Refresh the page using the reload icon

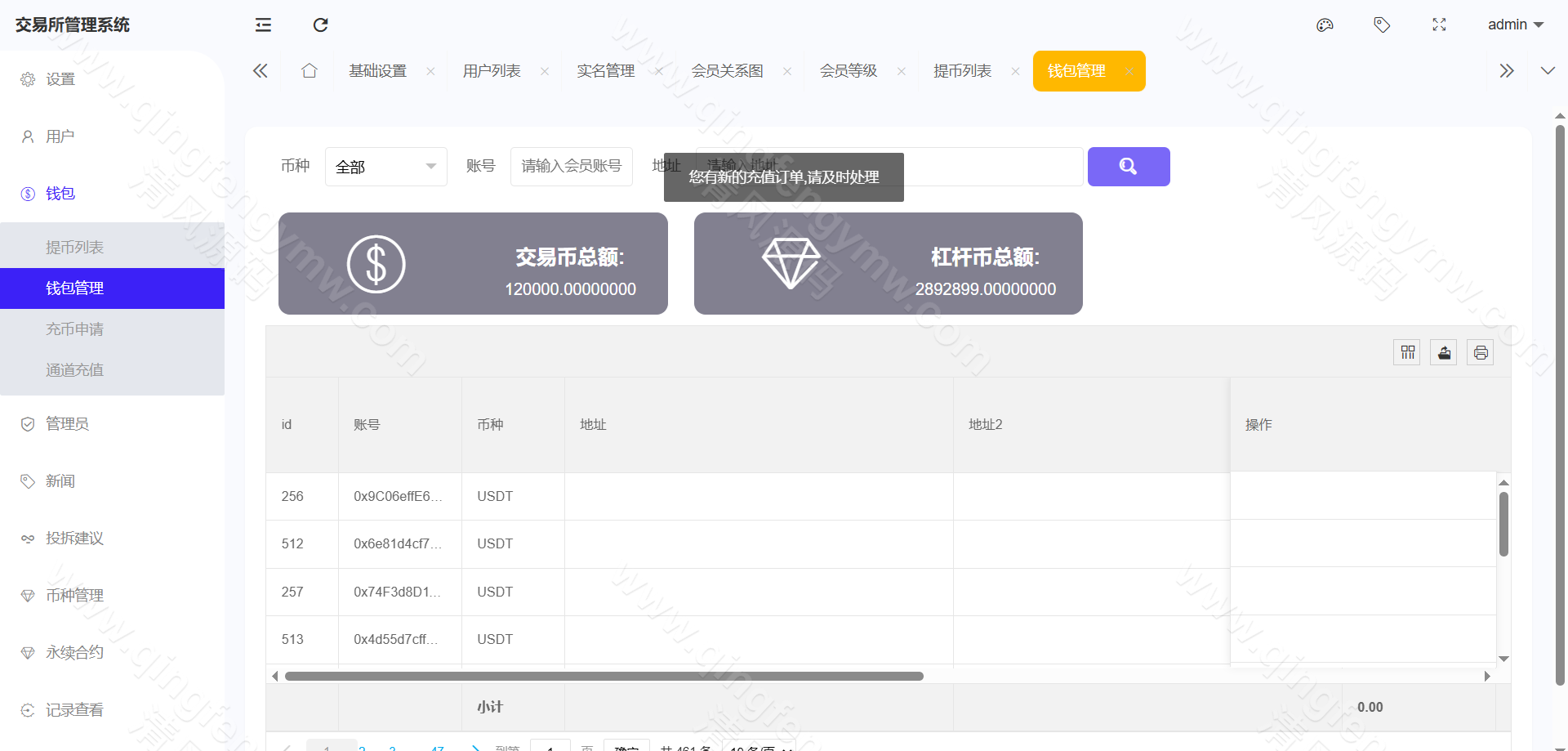pos(319,25)
